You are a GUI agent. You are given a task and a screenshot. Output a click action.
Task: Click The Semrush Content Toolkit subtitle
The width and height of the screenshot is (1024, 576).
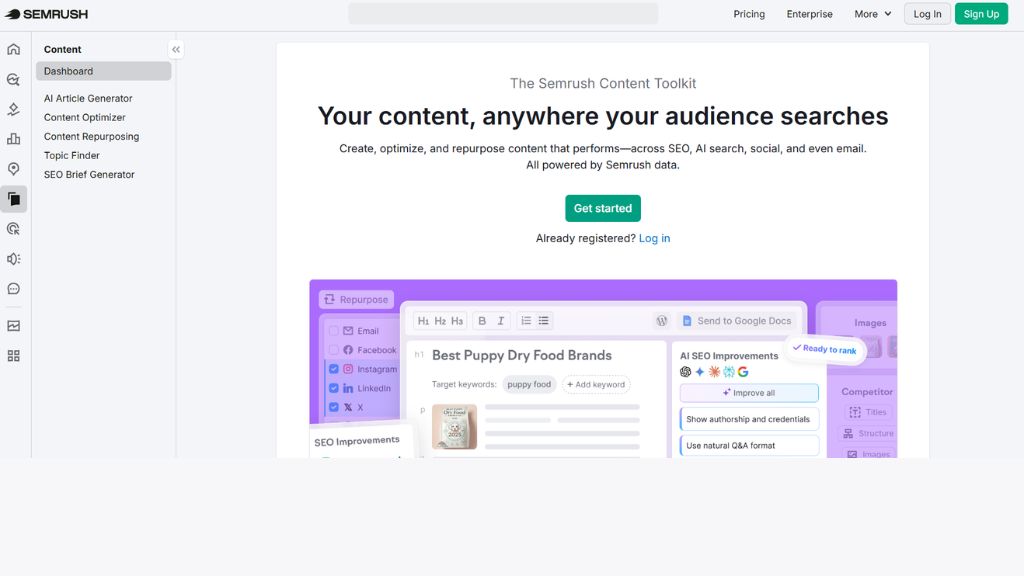pos(603,84)
